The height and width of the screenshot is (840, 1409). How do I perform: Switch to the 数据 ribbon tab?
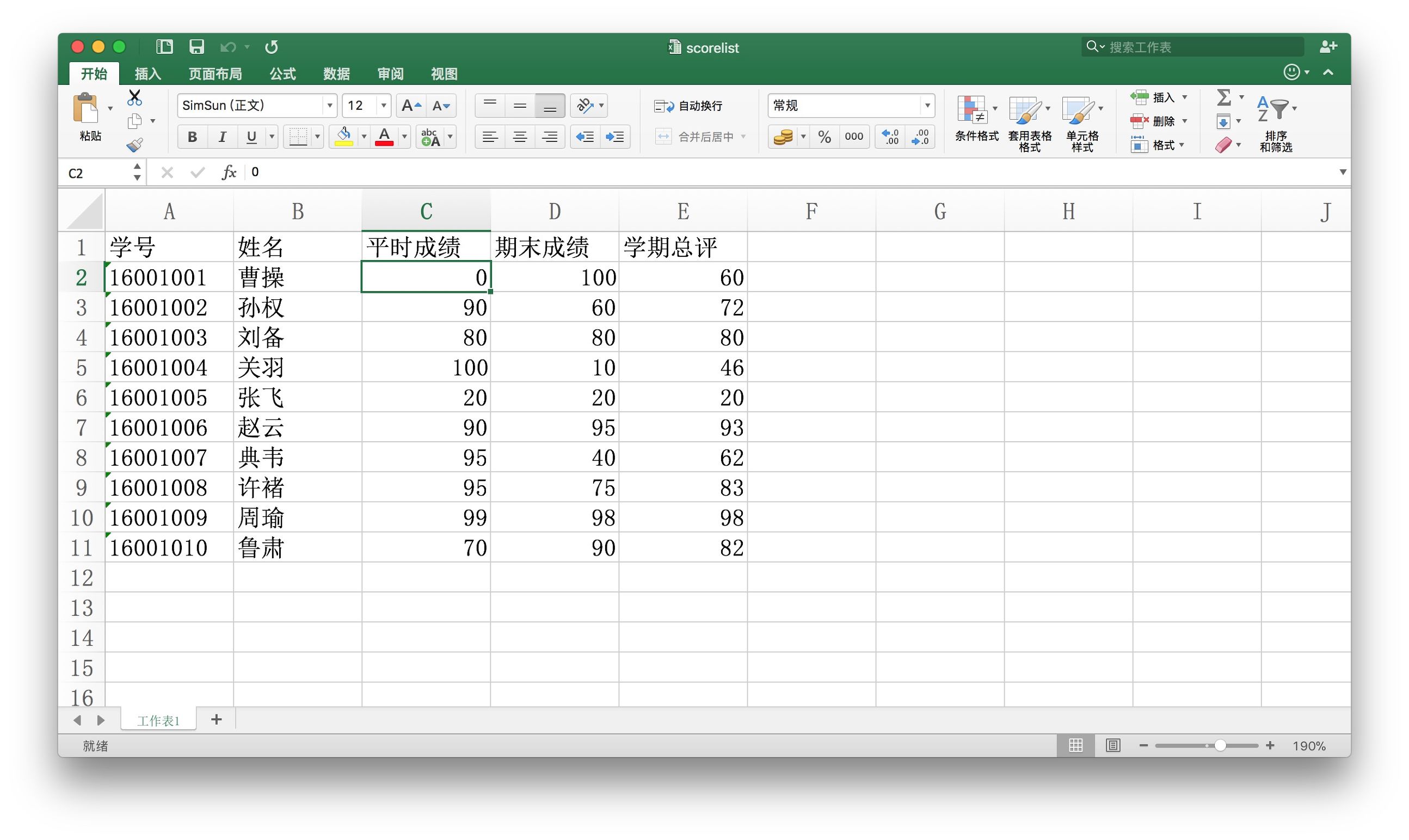pyautogui.click(x=336, y=74)
